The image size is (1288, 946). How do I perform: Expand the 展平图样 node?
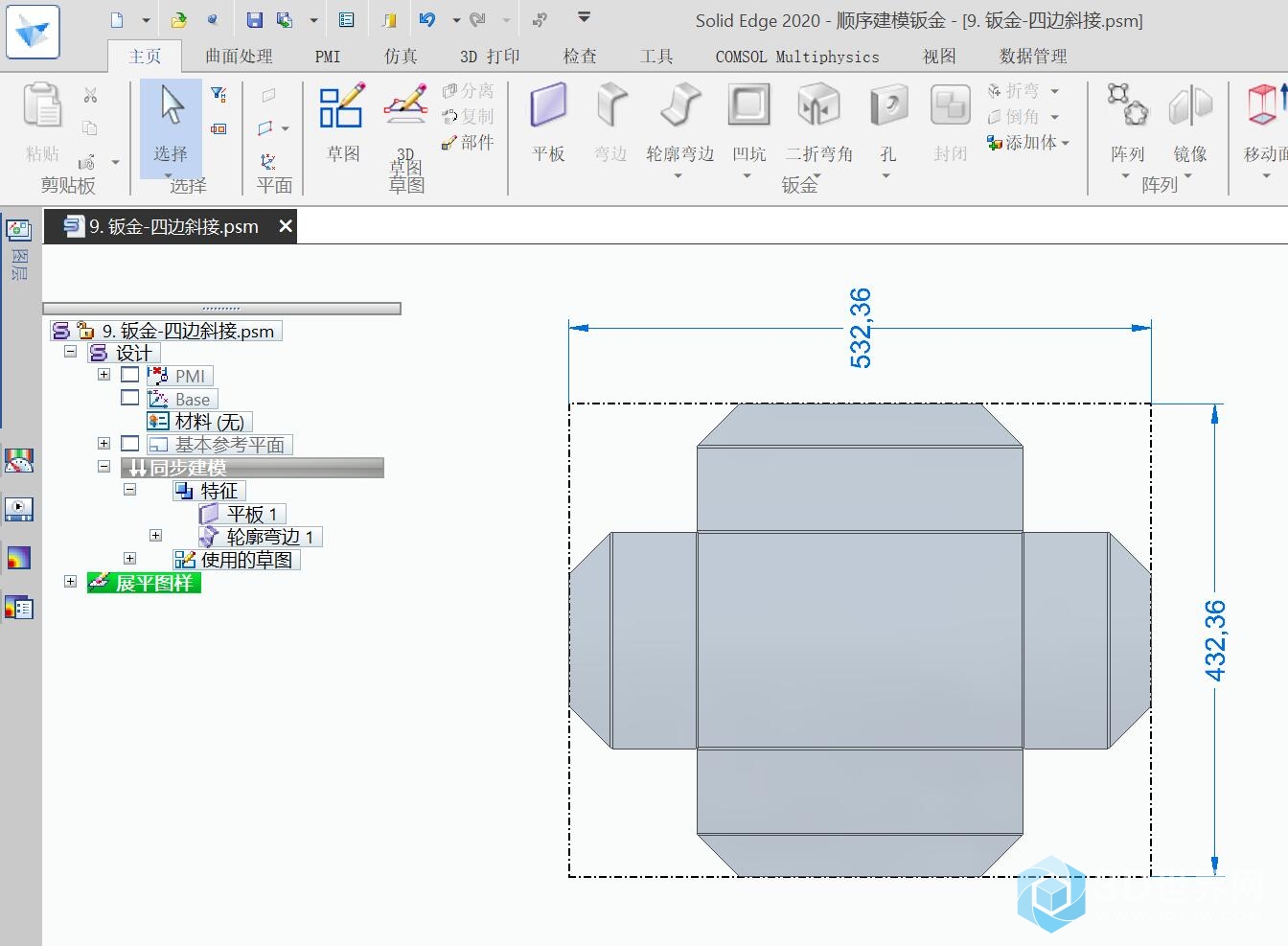[70, 582]
